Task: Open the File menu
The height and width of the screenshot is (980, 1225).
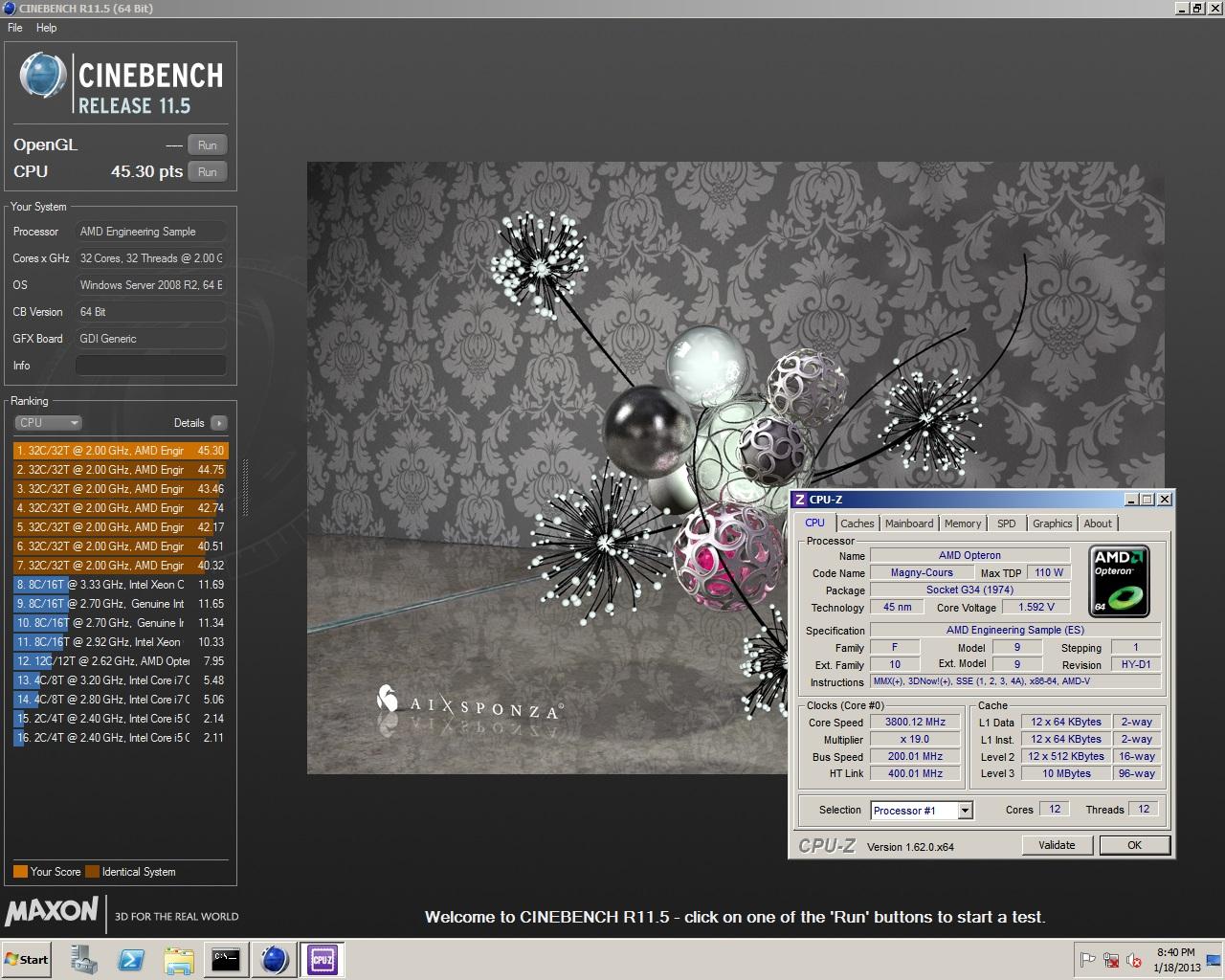Action: pos(15,28)
